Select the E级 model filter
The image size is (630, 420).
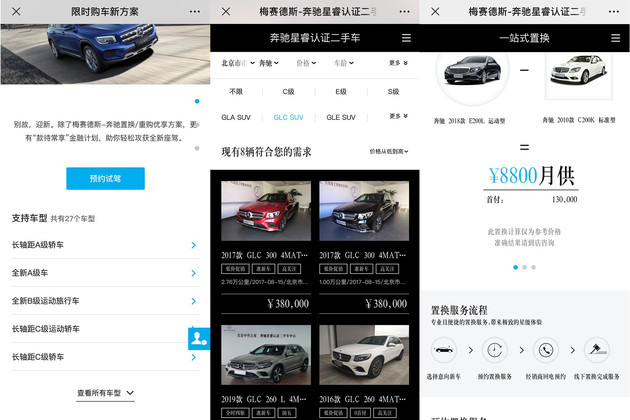341,92
